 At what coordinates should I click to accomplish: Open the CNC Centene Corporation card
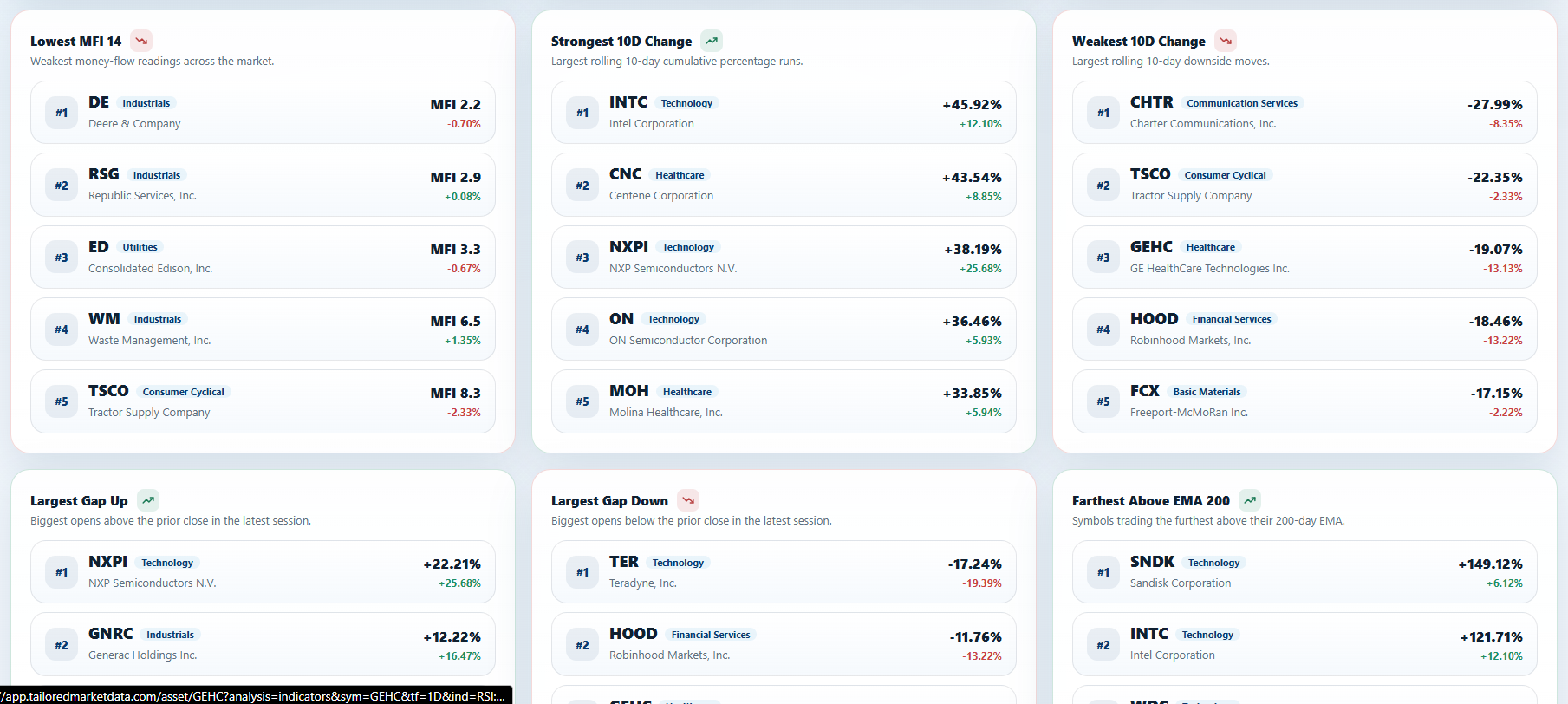point(784,185)
